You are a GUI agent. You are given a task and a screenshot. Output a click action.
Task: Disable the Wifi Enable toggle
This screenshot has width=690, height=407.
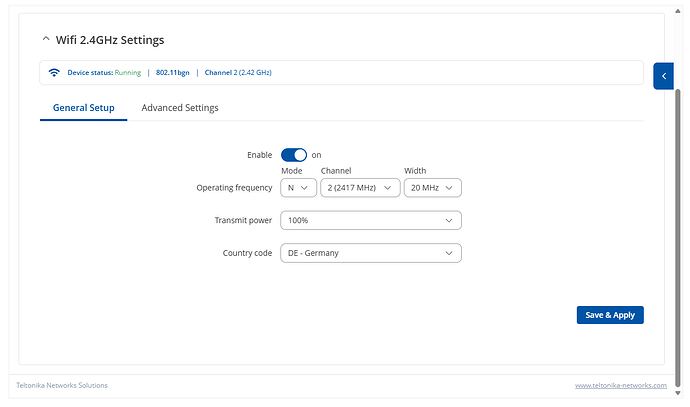[293, 155]
